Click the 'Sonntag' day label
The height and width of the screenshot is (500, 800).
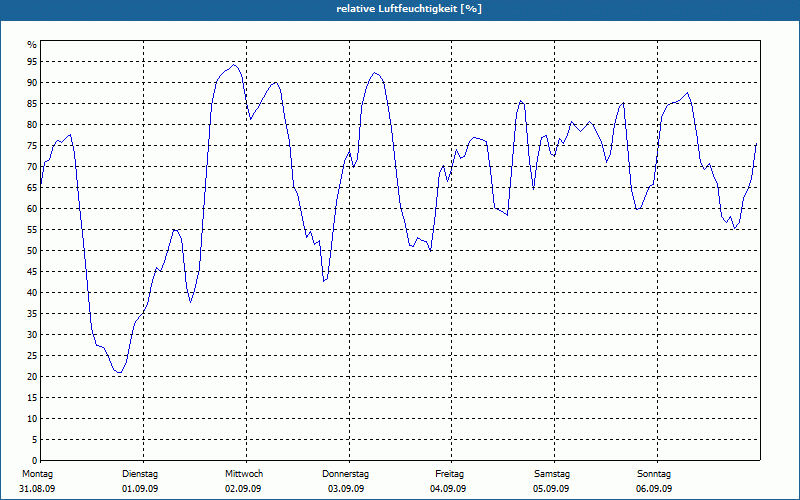pos(654,474)
